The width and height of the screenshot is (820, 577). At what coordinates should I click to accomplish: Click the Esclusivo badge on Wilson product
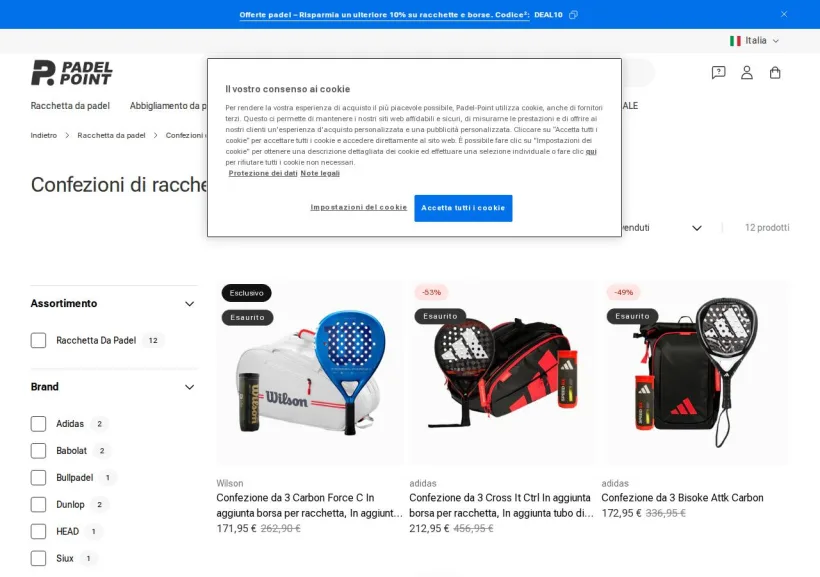tap(246, 293)
